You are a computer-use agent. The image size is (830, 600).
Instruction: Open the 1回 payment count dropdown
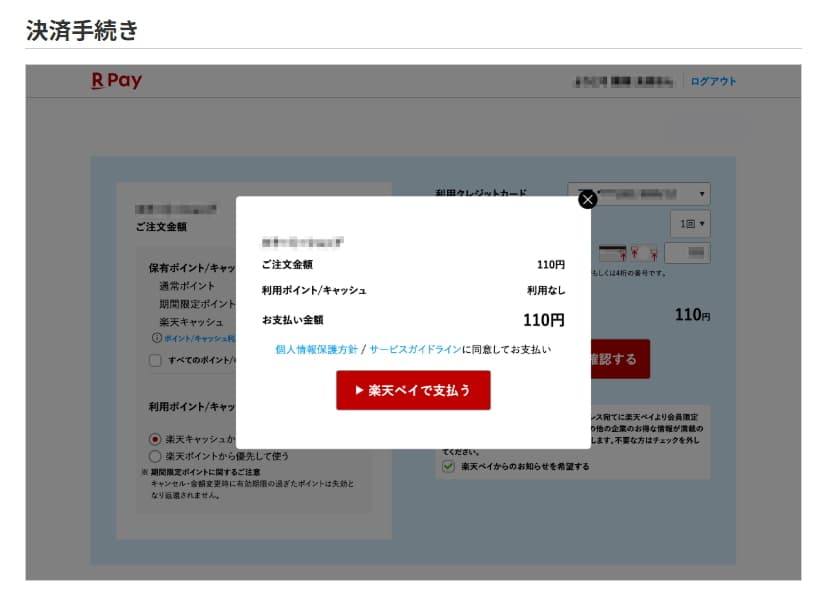click(x=690, y=223)
